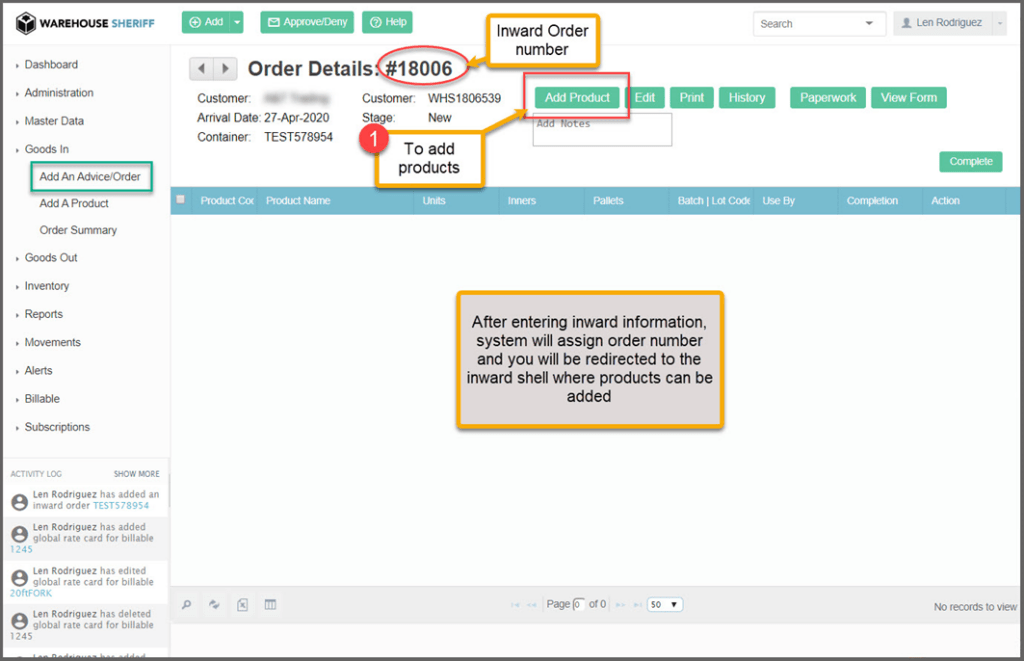The width and height of the screenshot is (1024, 661).
Task: Click the search magnifier icon in grid footer
Action: pos(186,605)
